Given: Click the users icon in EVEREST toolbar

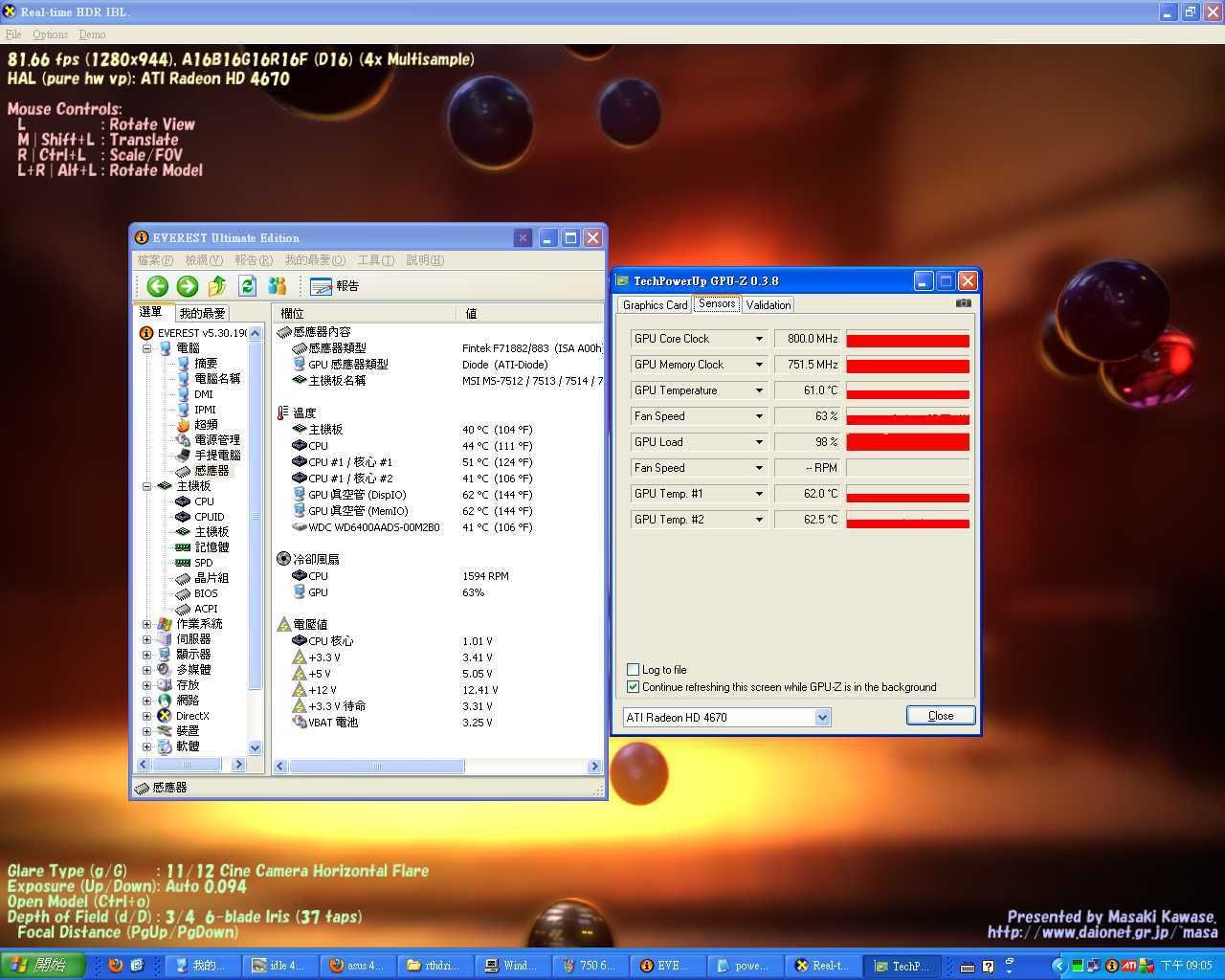Looking at the screenshot, I should click(278, 285).
